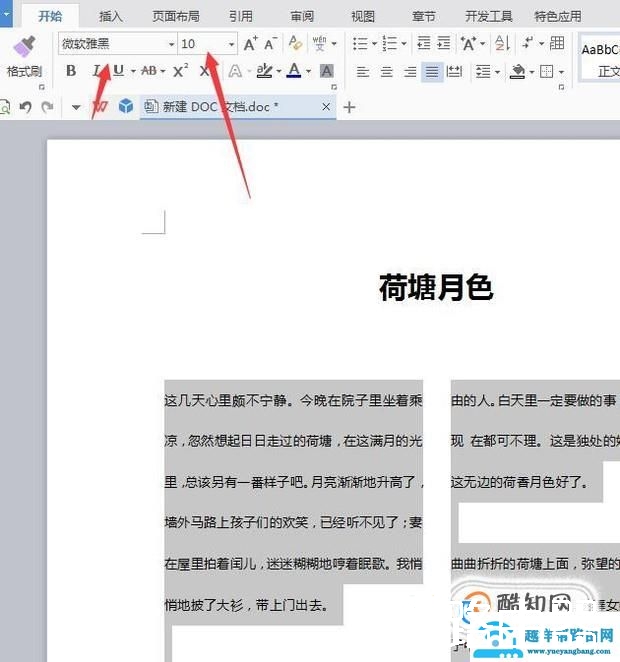
Task: Switch to the 章节 tab
Action: click(x=424, y=16)
